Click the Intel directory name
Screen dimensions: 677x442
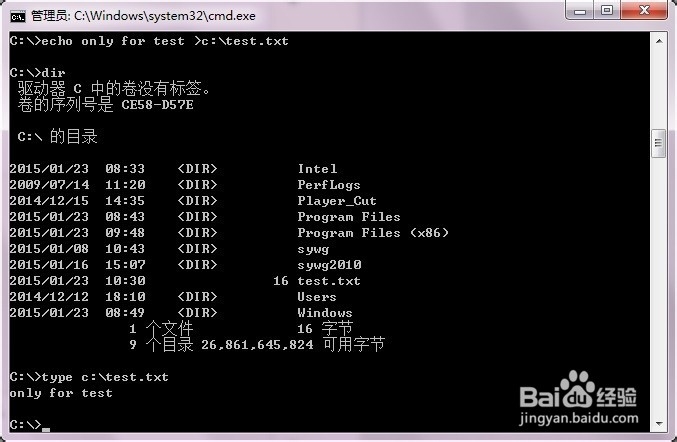(317, 169)
